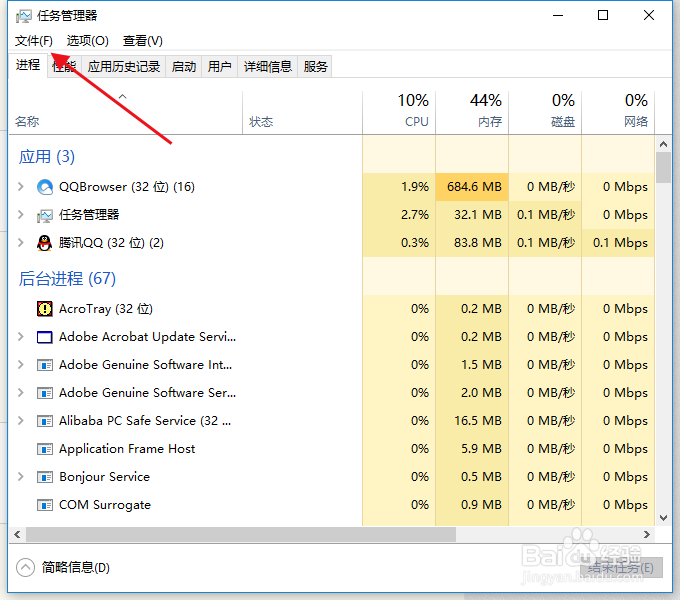
Task: Expand Adobe Genuine Software Ser... row
Action: pos(20,392)
